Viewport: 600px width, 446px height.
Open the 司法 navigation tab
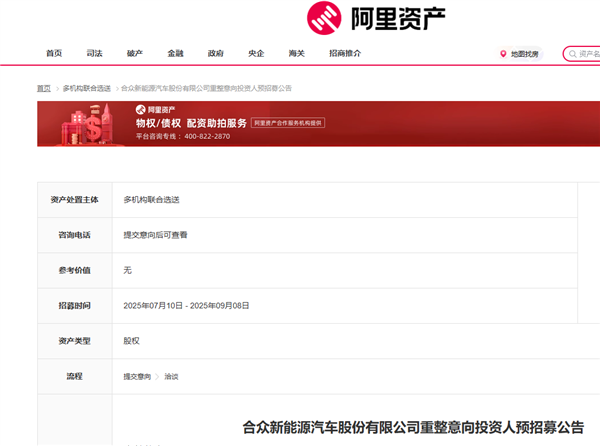(x=94, y=53)
